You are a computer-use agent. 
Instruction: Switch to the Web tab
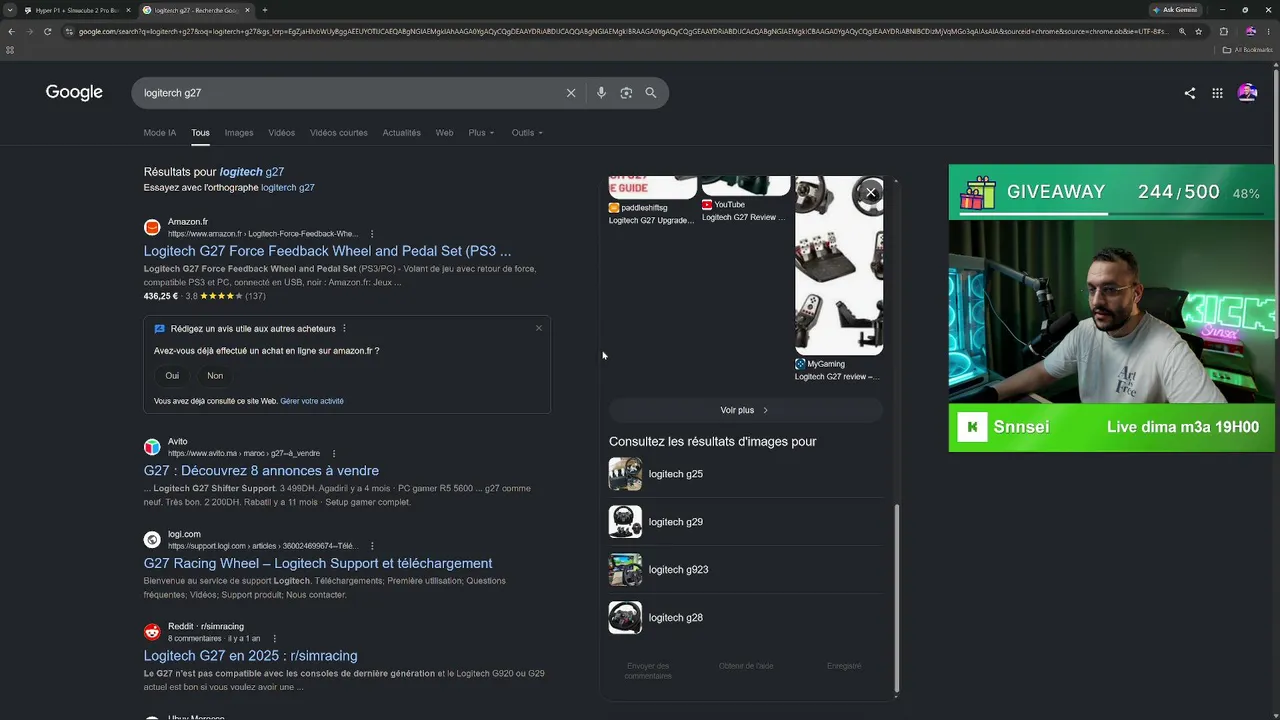(444, 133)
